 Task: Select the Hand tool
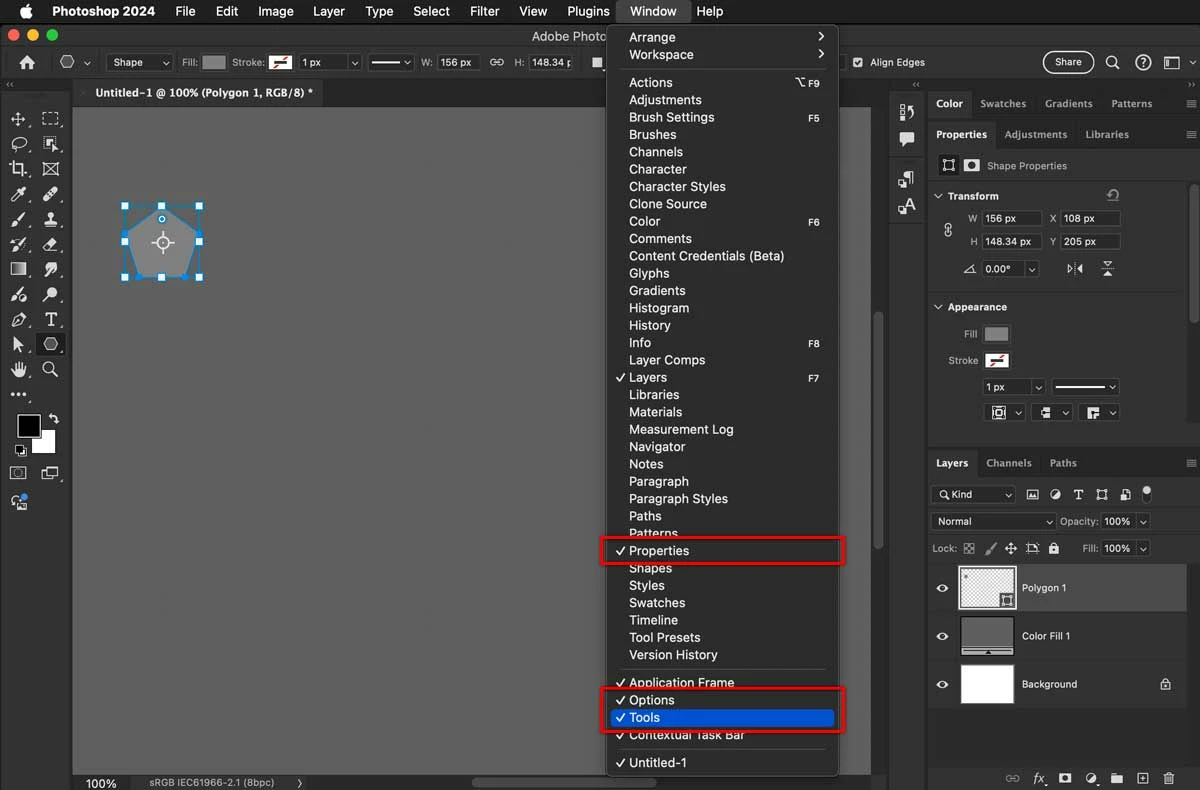tap(18, 369)
